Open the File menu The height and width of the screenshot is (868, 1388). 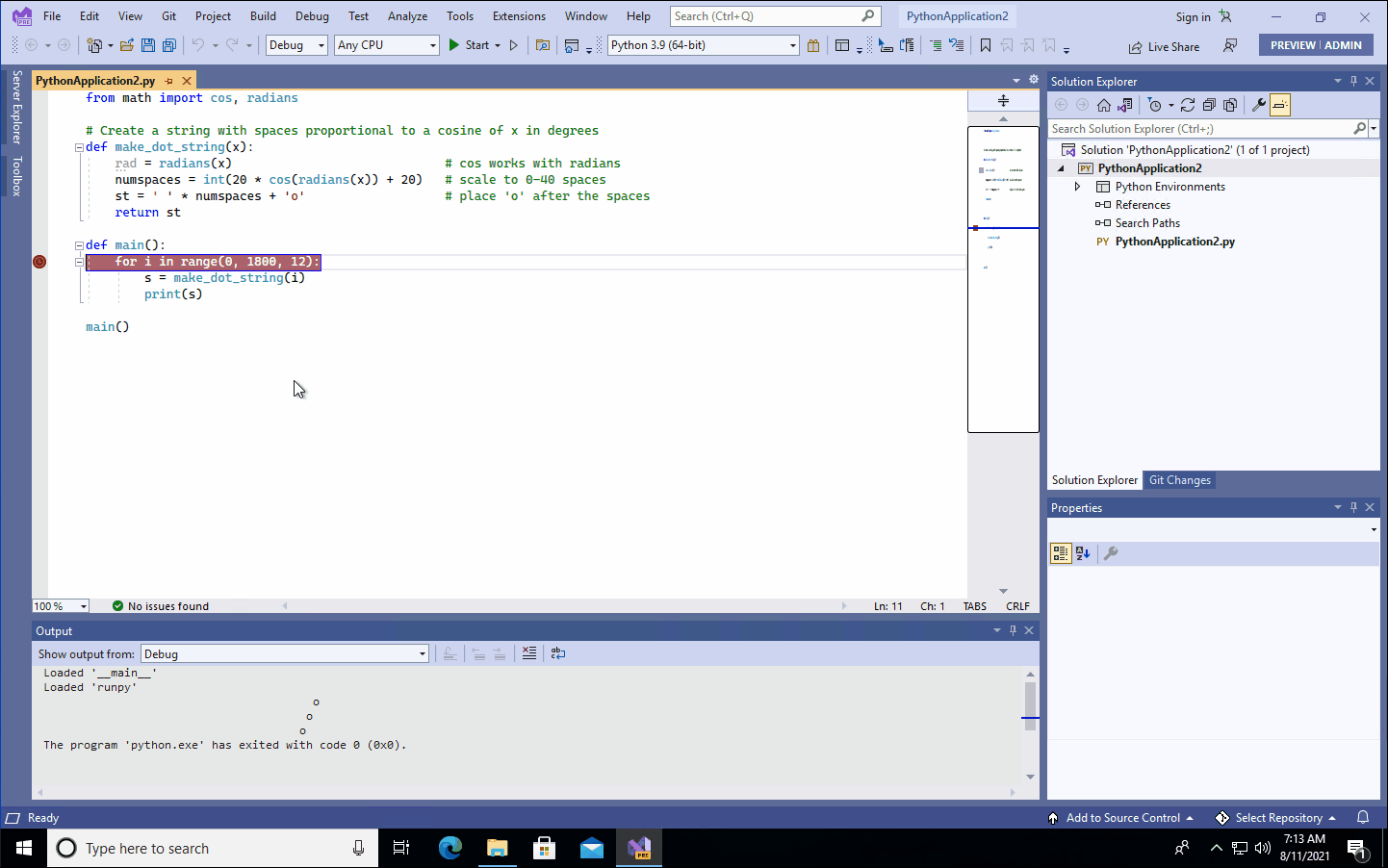(x=52, y=16)
